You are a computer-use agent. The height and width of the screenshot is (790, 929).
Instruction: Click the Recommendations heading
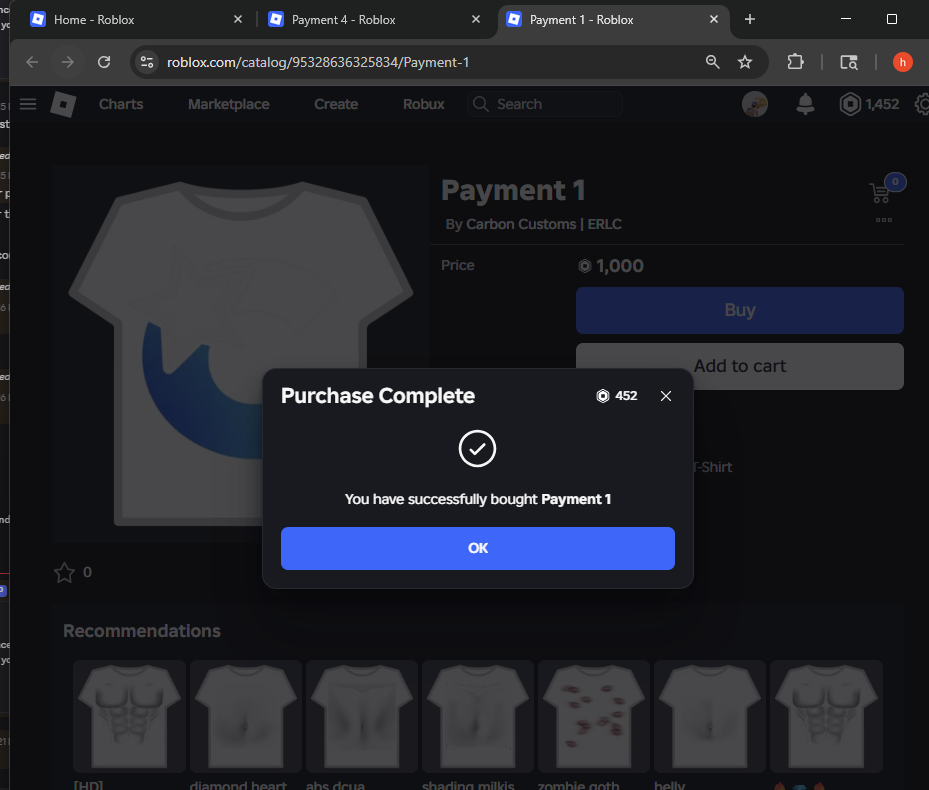142,631
